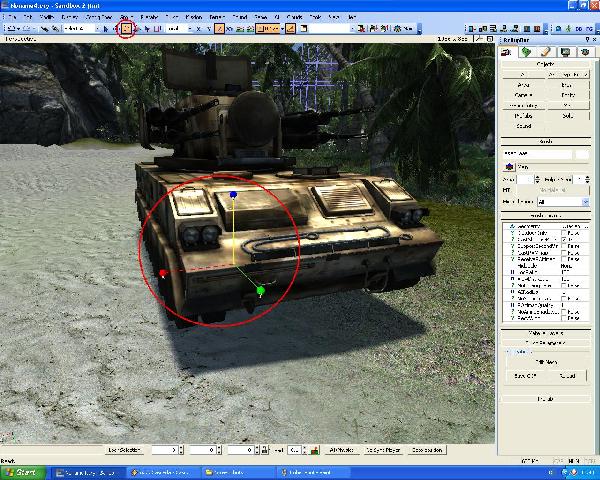This screenshot has width=600, height=480.
Task: Click terrain collision icon in bottom bar
Action: pyautogui.click(x=315, y=450)
